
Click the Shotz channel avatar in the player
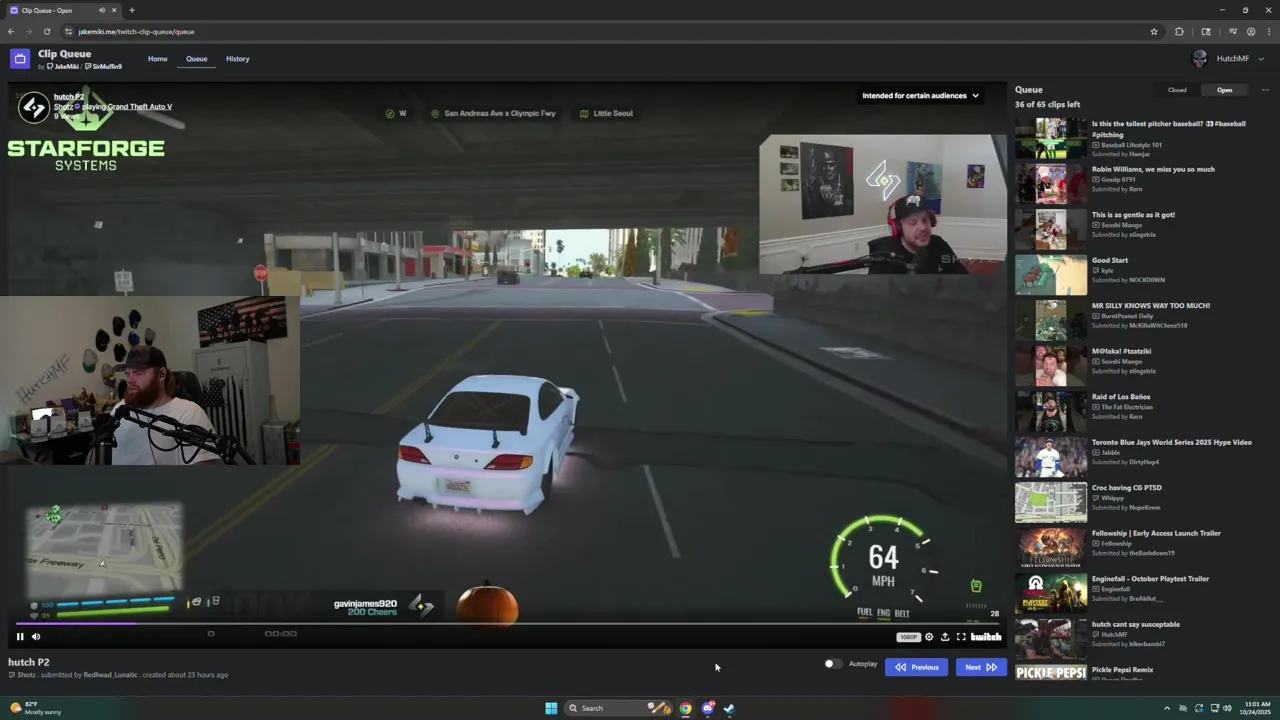click(x=34, y=107)
